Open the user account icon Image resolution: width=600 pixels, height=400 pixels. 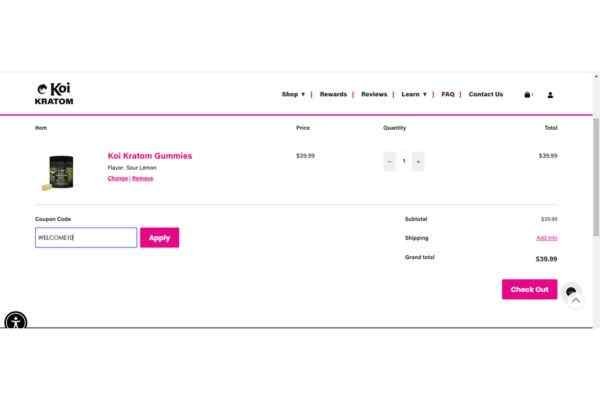click(x=550, y=95)
